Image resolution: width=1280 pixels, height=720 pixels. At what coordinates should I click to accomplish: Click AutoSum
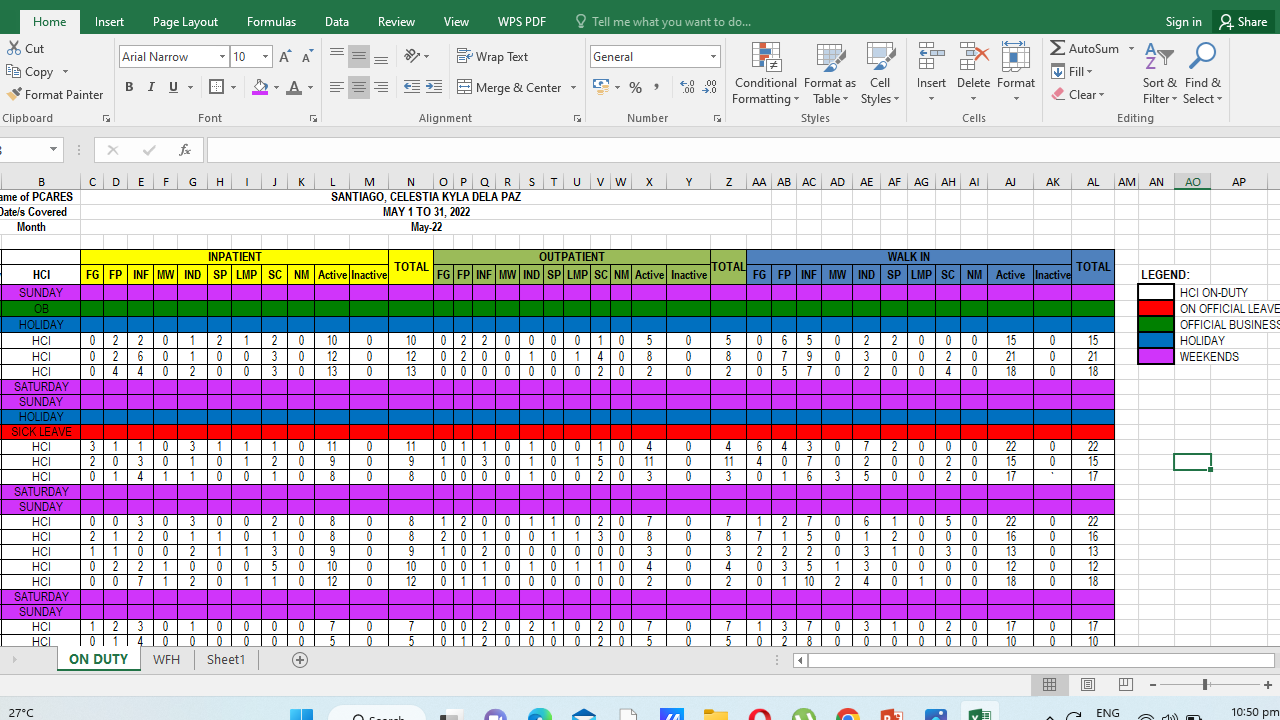point(1084,48)
